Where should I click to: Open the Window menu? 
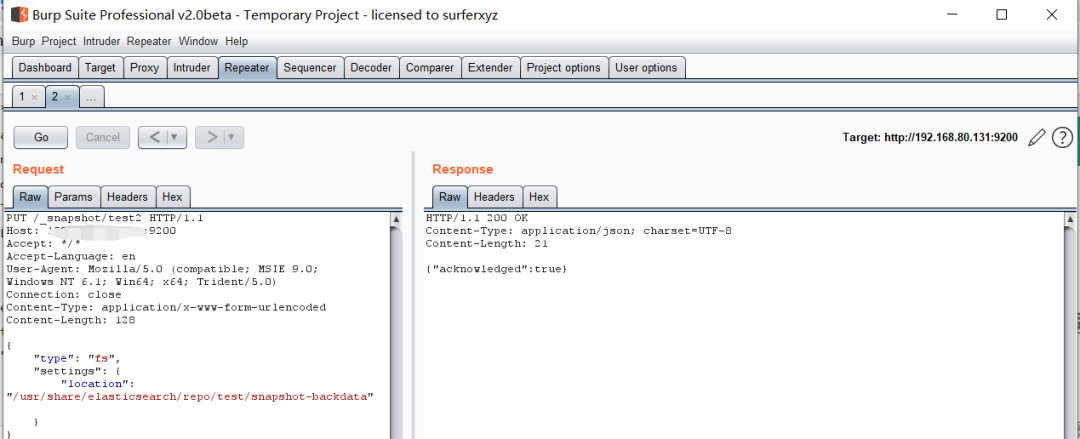[198, 41]
